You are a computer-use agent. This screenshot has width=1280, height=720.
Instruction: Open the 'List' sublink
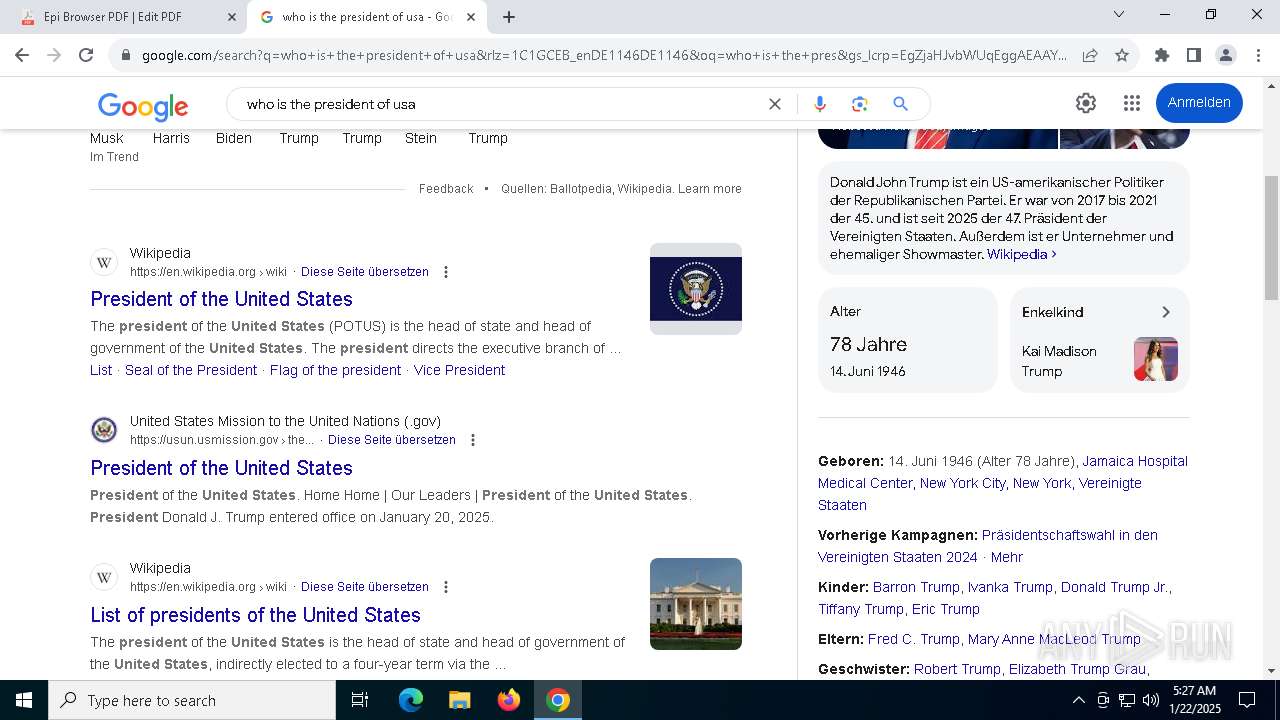tap(101, 370)
